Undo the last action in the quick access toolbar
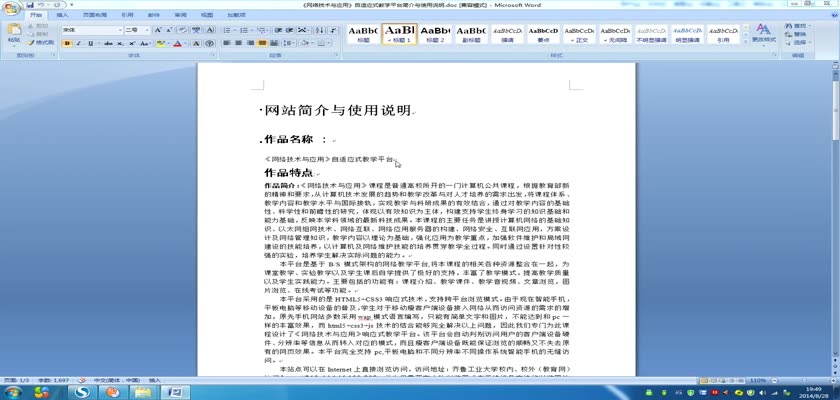 click(41, 5)
